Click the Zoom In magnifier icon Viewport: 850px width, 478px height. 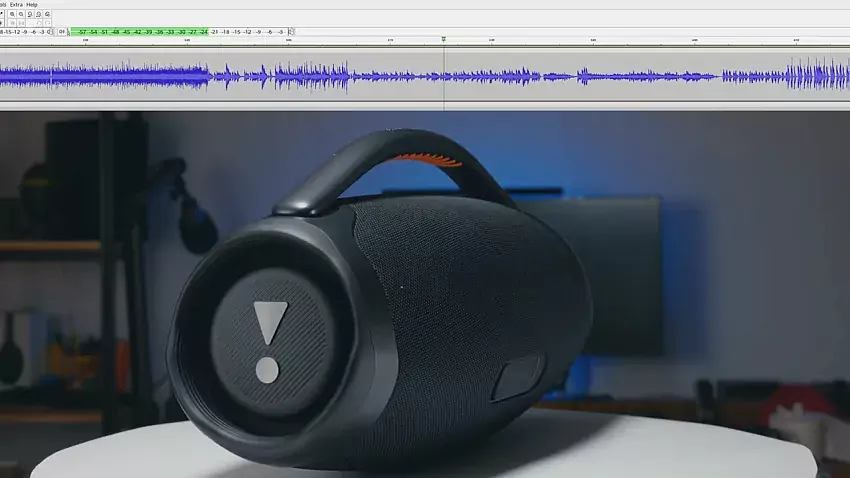click(x=12, y=14)
